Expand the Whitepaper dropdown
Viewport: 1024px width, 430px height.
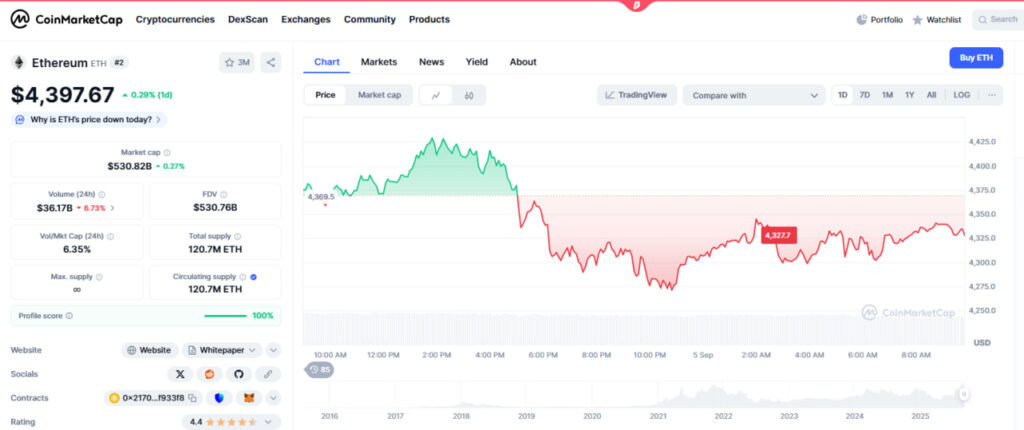point(222,350)
